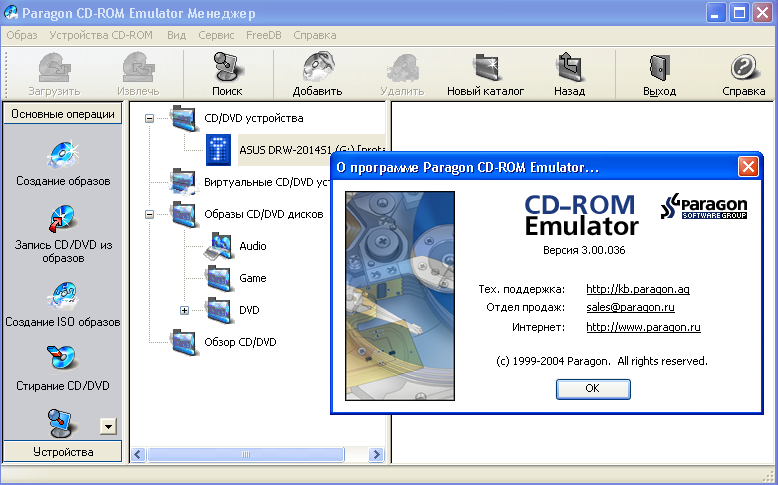Open help via Справка toolbar icon

coord(744,68)
